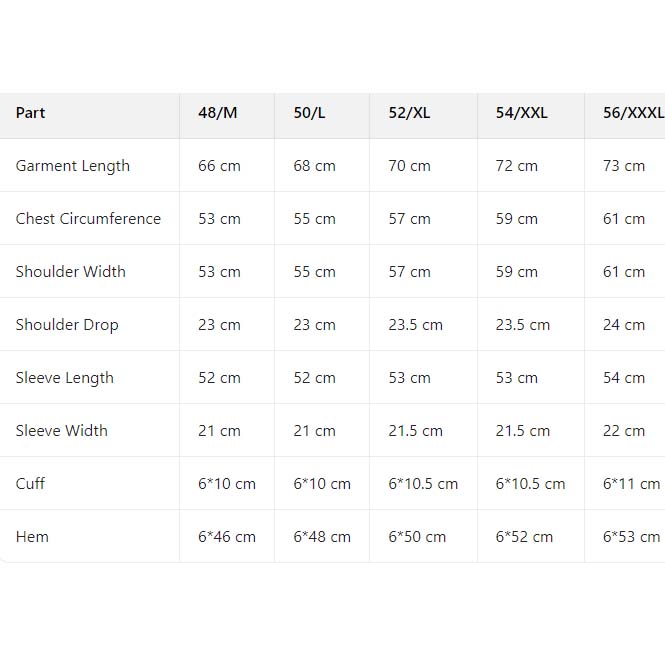Viewport: 665px width, 665px height.
Task: Select the 48/M size column header
Action: (218, 113)
